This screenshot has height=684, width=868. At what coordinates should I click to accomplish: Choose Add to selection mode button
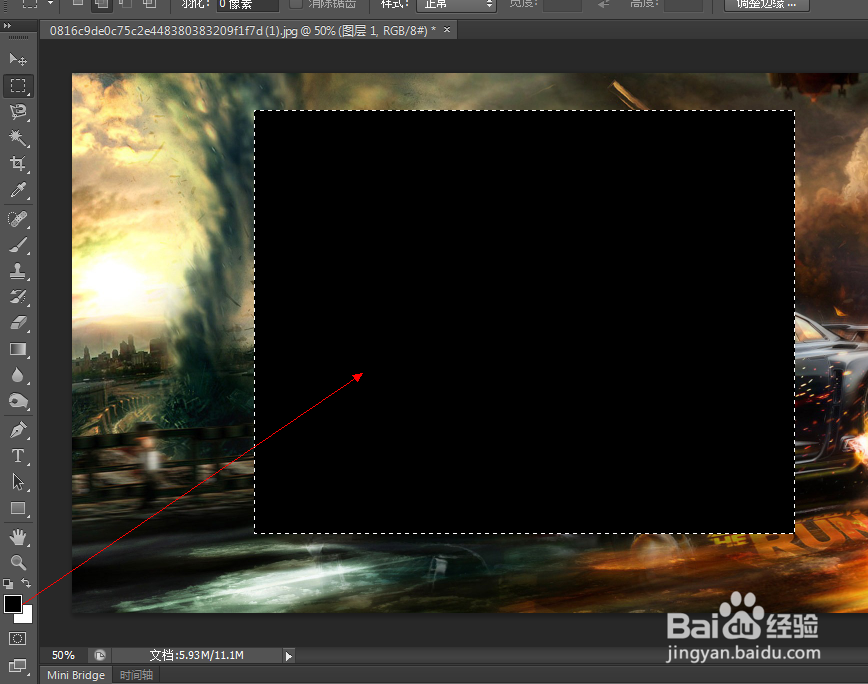(x=101, y=4)
